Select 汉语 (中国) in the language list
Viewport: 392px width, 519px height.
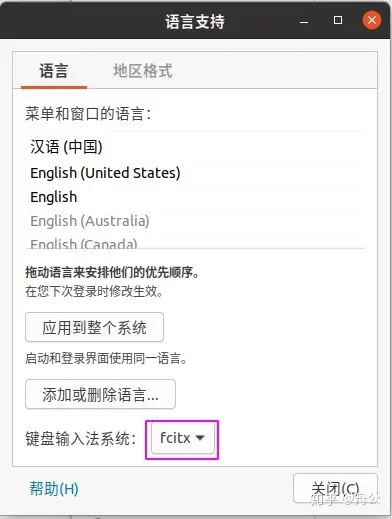click(x=195, y=147)
